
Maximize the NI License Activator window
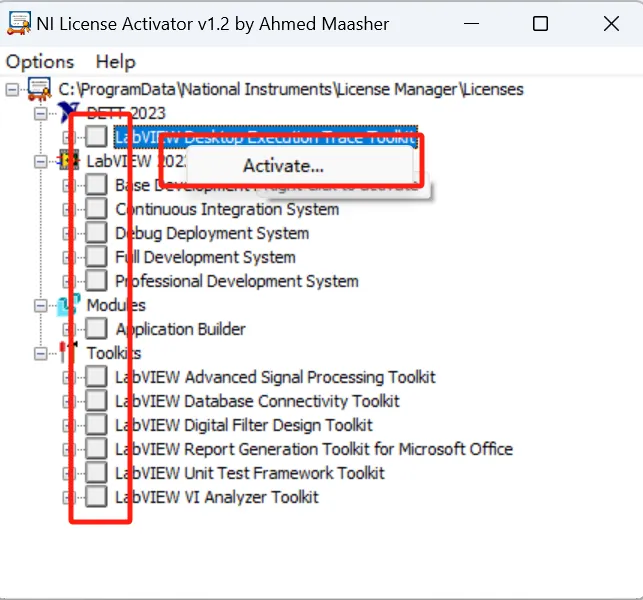(540, 23)
